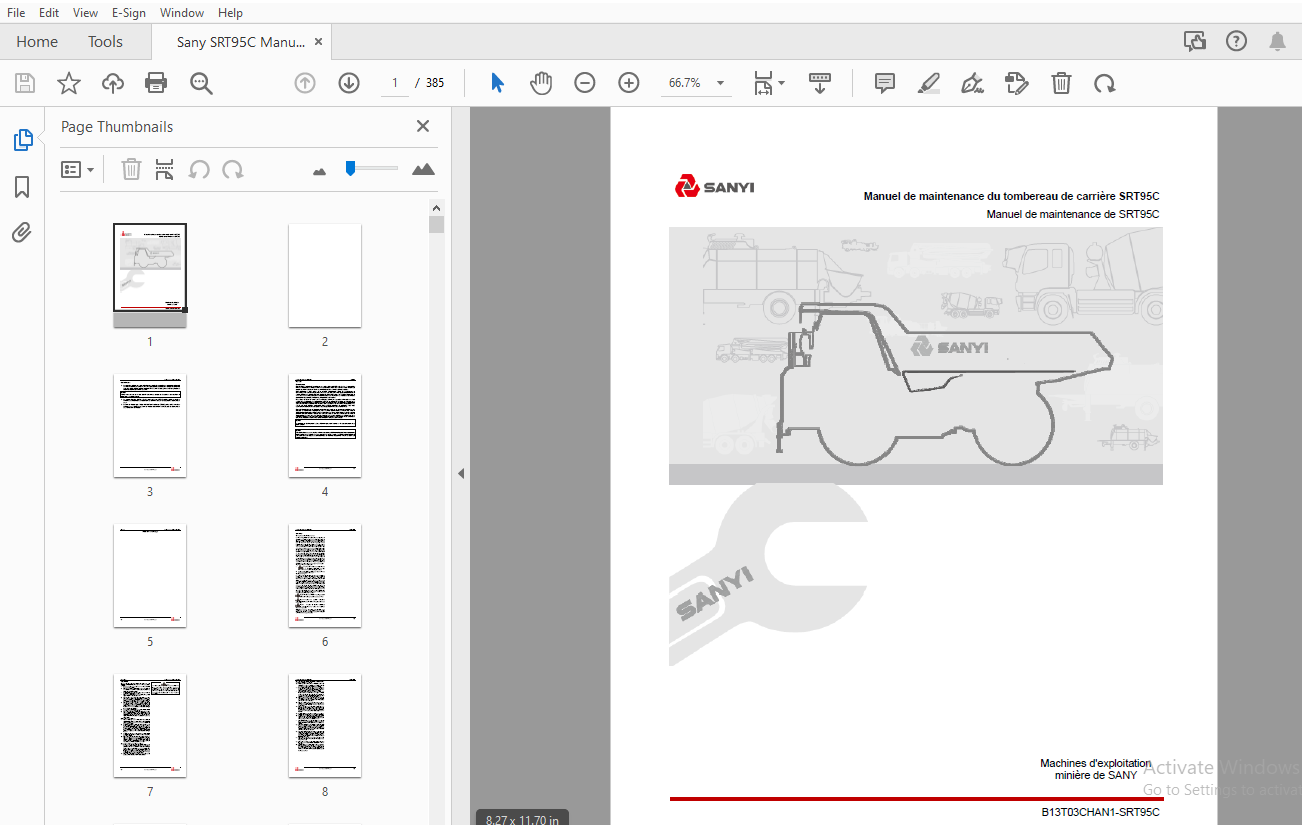Select page 3 thumbnail
1302x825 pixels.
pyautogui.click(x=150, y=426)
